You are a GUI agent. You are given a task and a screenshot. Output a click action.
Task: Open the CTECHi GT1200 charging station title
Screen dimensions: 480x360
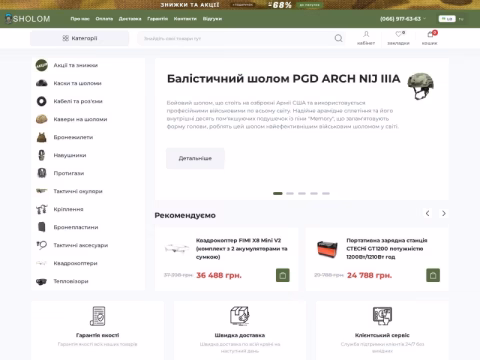click(x=387, y=249)
